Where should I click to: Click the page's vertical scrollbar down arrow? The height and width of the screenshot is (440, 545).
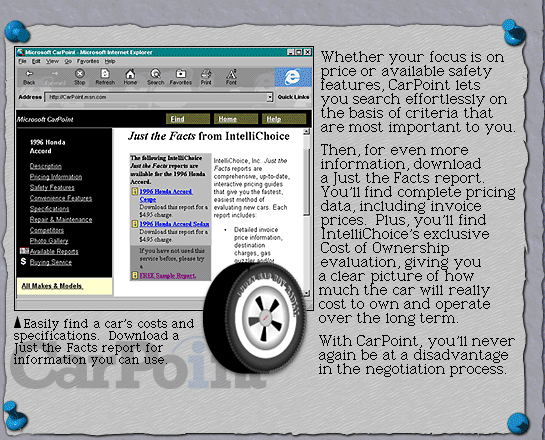click(307, 293)
